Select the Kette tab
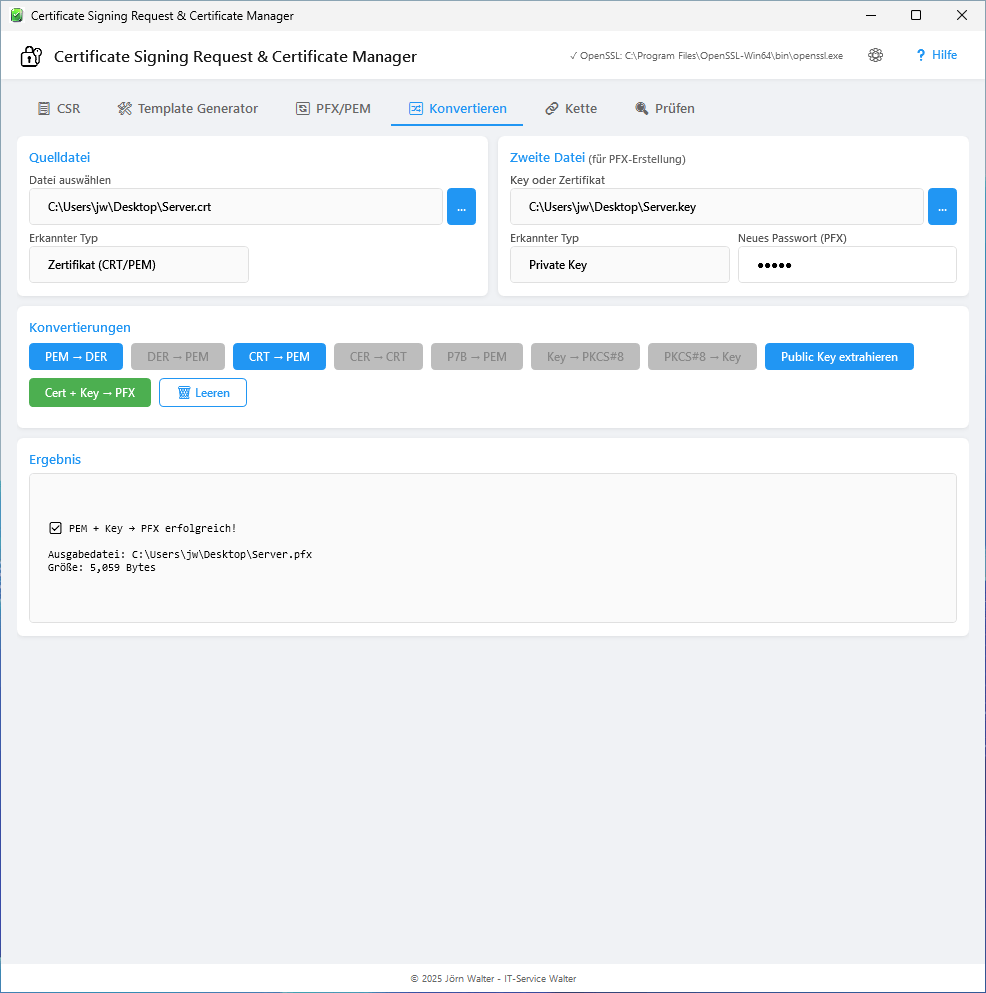The width and height of the screenshot is (986, 993). pyautogui.click(x=570, y=107)
